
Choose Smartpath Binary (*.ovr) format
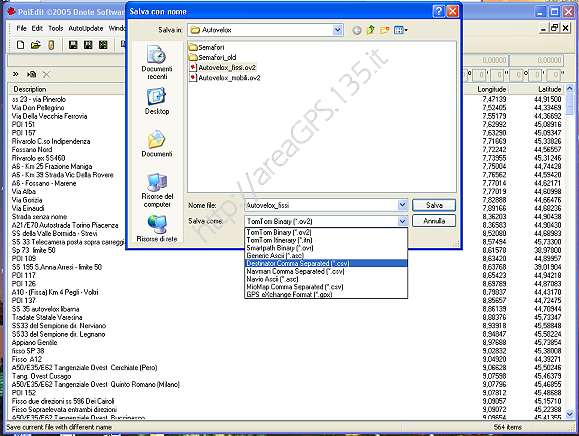tap(326, 248)
